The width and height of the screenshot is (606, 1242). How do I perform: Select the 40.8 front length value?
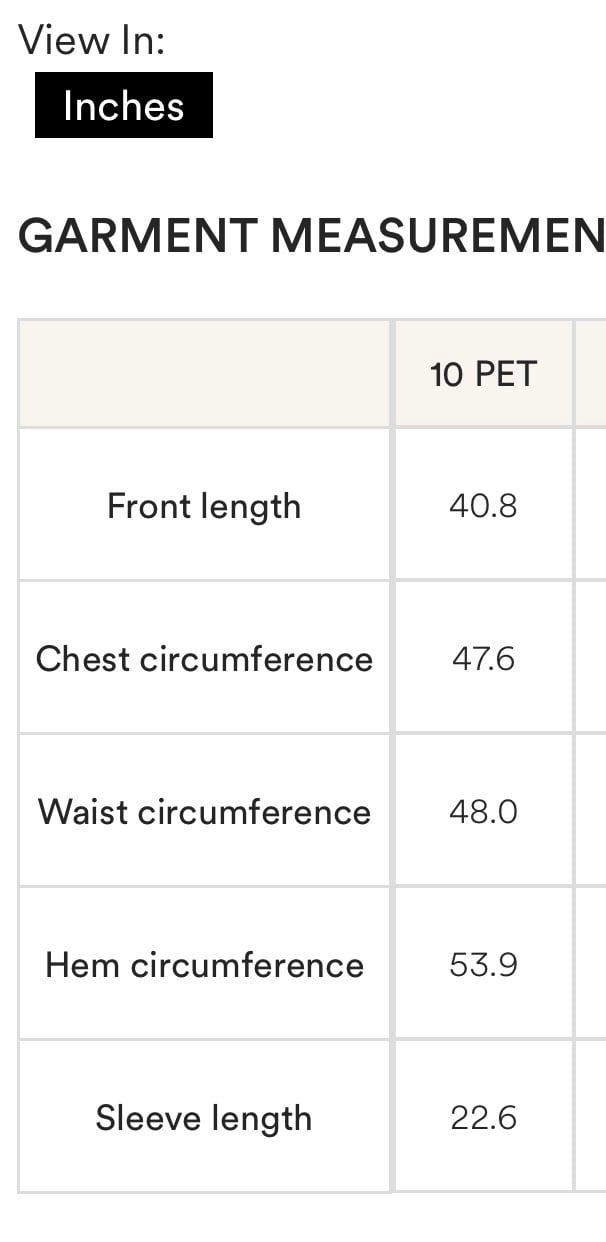coord(483,506)
